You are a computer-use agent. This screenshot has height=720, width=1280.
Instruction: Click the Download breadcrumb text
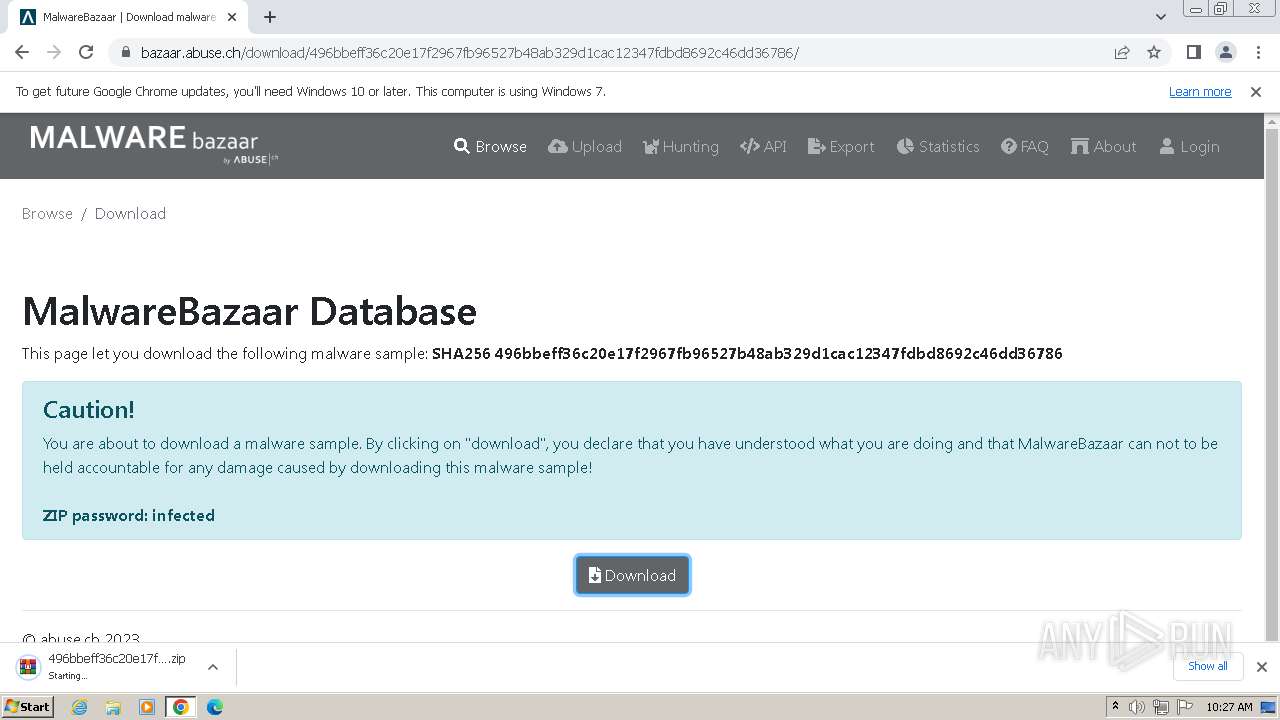(x=130, y=213)
